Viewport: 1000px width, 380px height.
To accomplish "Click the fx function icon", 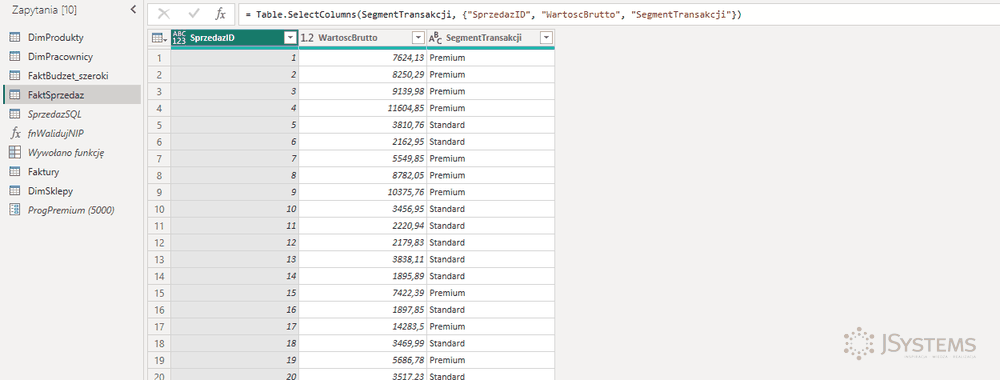I will 221,14.
